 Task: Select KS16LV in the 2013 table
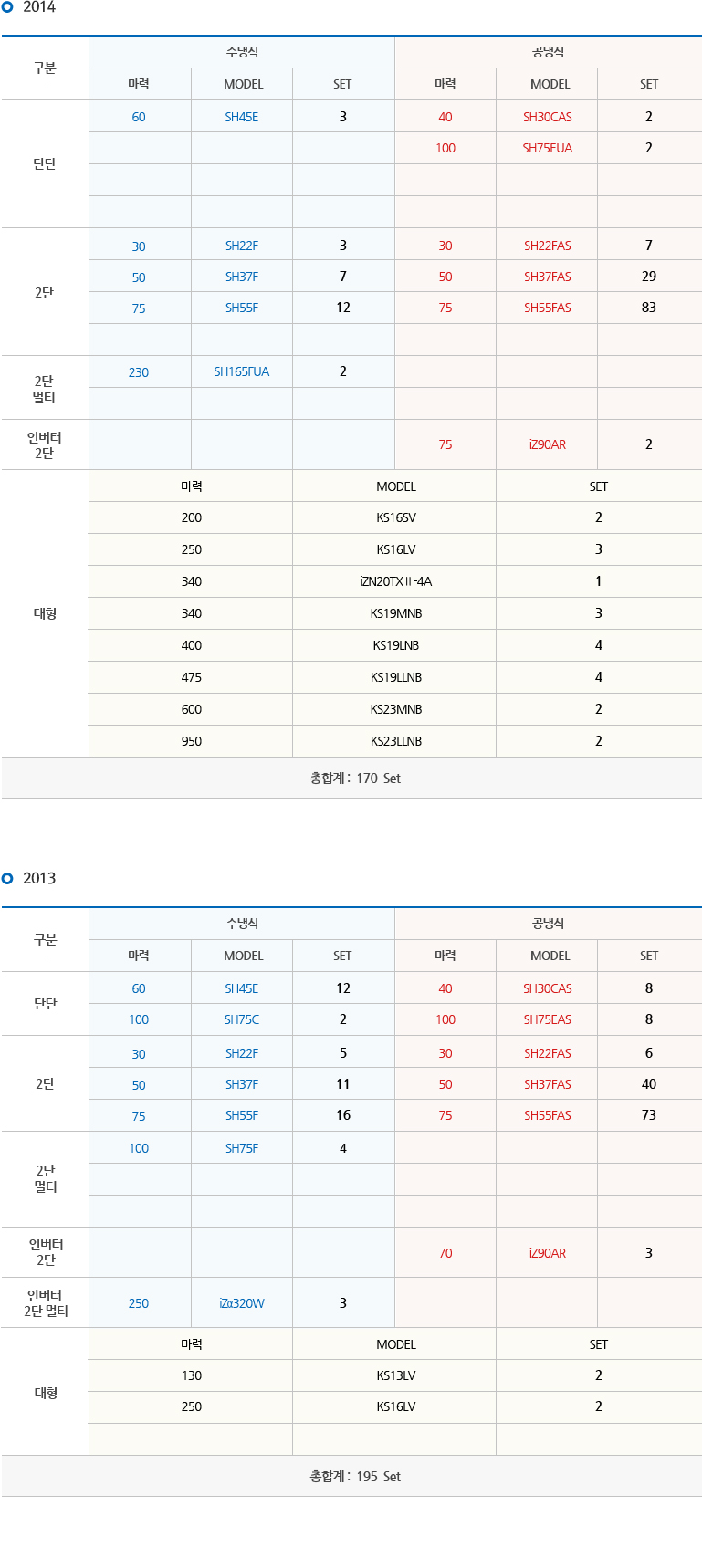(x=396, y=1406)
